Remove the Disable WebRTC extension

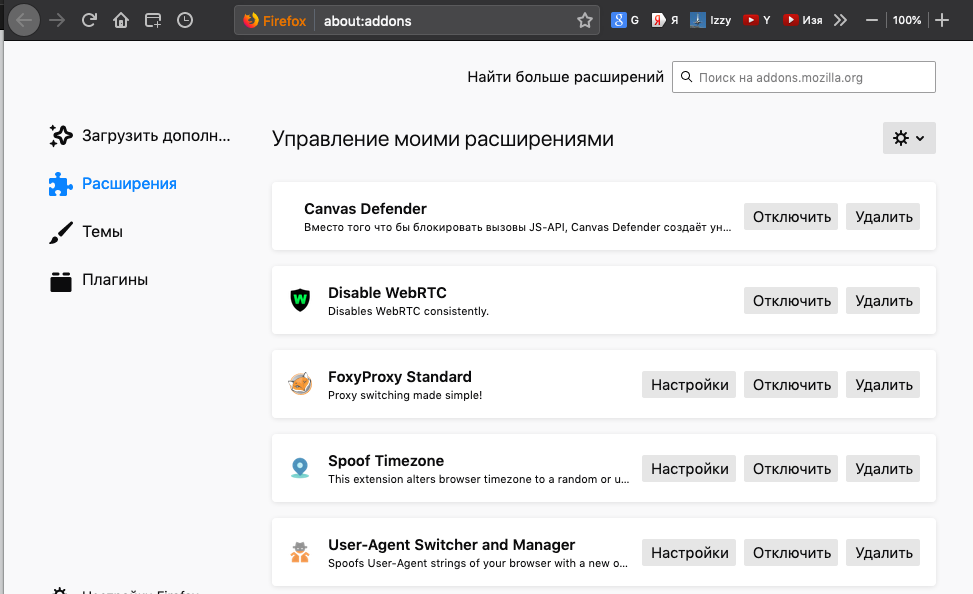[x=883, y=300]
